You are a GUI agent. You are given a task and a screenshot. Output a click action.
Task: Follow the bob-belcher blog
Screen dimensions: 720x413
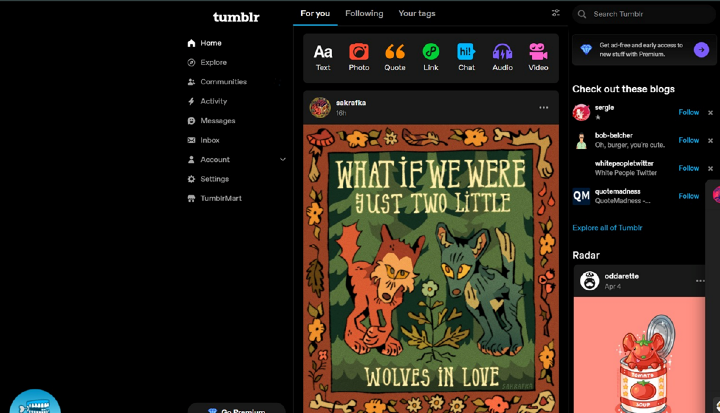point(689,140)
